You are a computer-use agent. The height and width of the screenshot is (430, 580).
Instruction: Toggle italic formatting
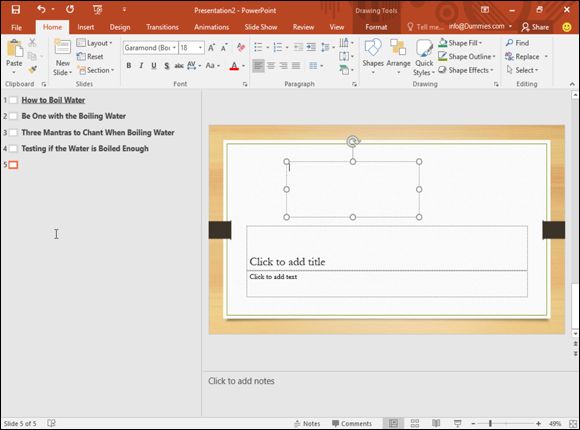coord(141,66)
